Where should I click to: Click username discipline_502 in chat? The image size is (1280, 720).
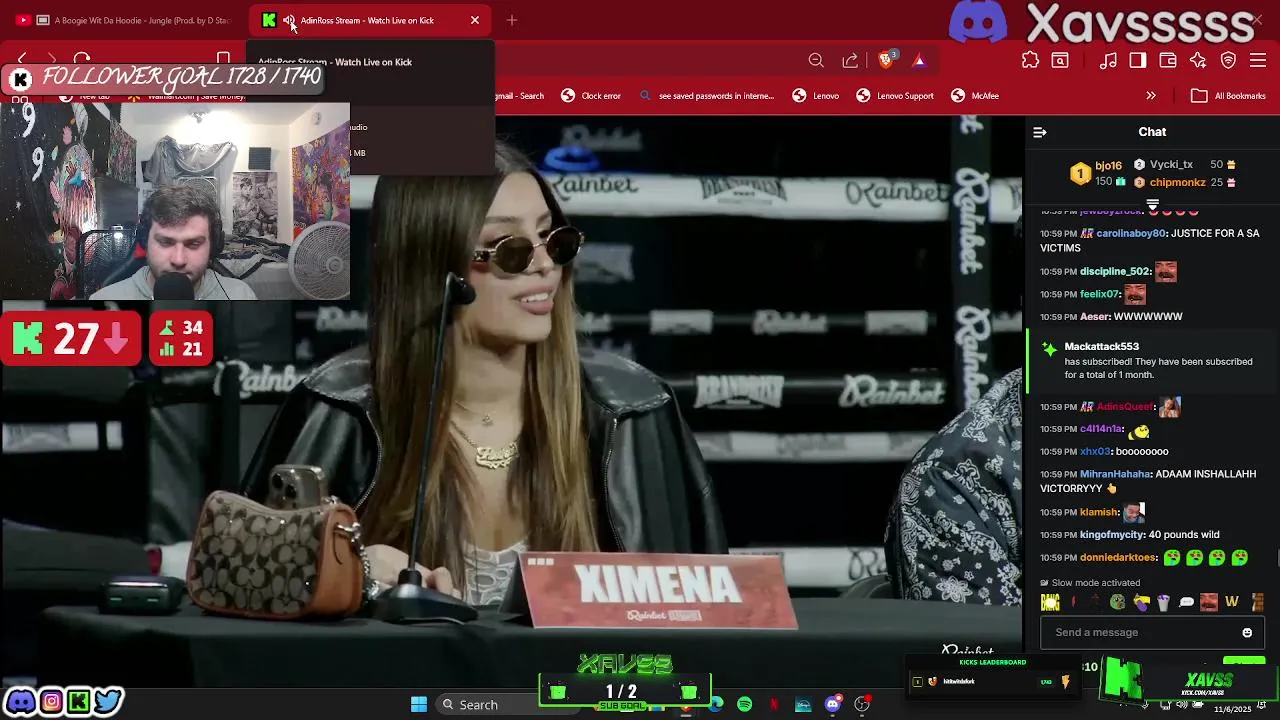click(x=1115, y=271)
